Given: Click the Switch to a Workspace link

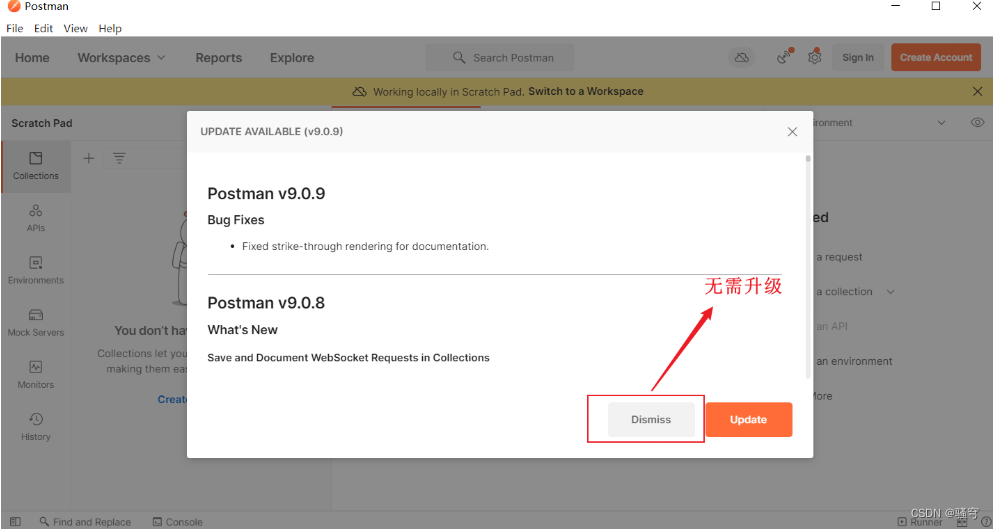Looking at the screenshot, I should (586, 91).
